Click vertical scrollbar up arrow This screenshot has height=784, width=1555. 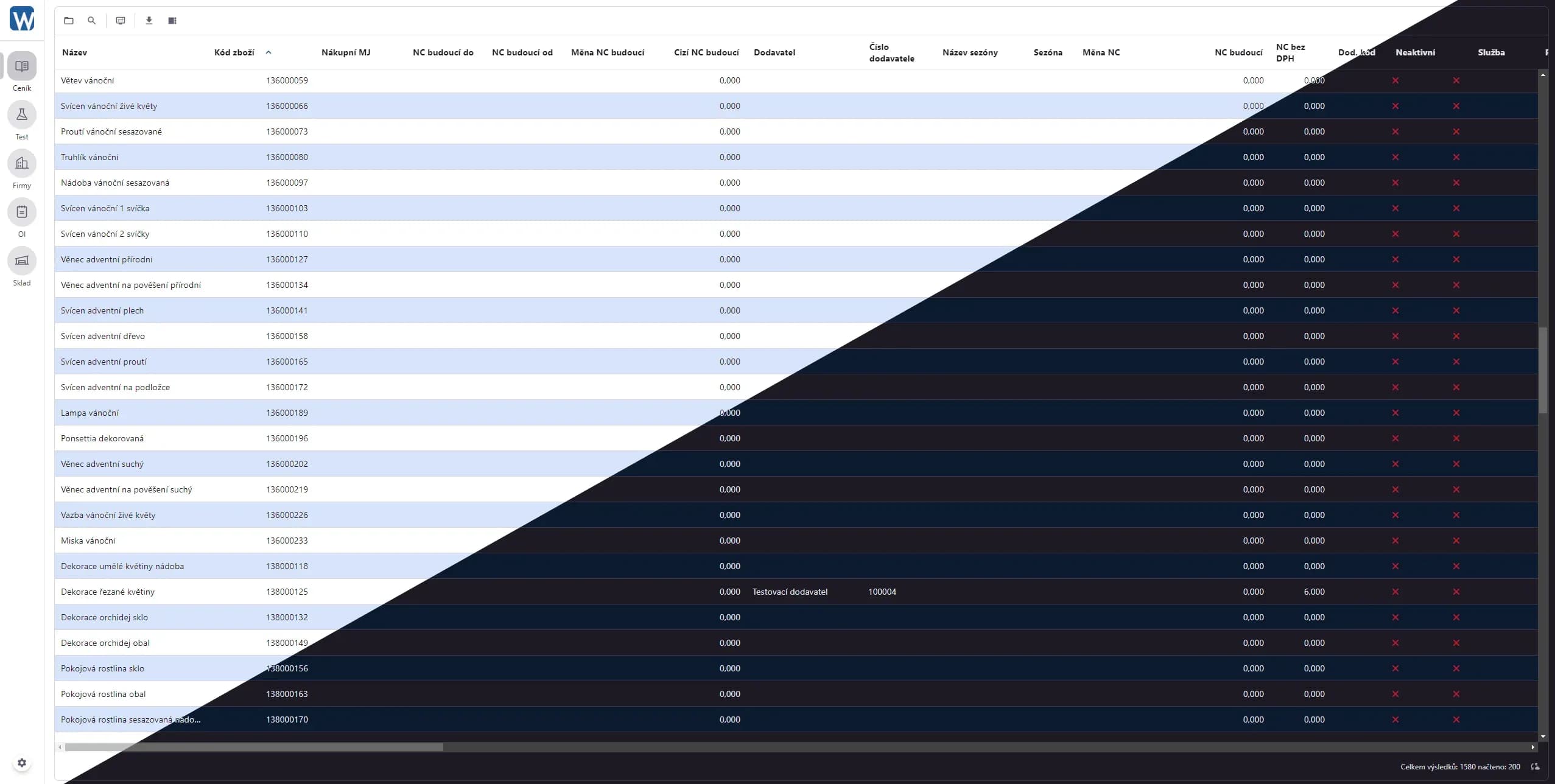[1543, 75]
